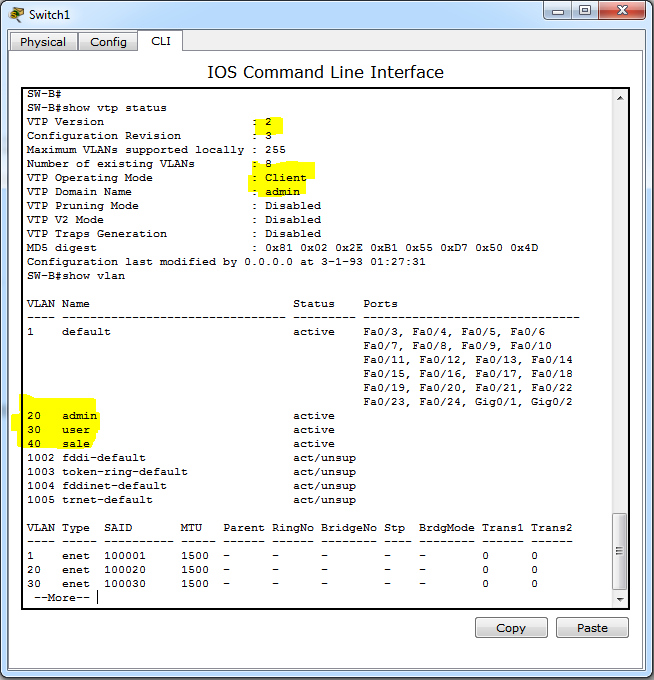Click the 'fddinet-default' VLAN name
This screenshot has height=680, width=654.
click(x=114, y=486)
